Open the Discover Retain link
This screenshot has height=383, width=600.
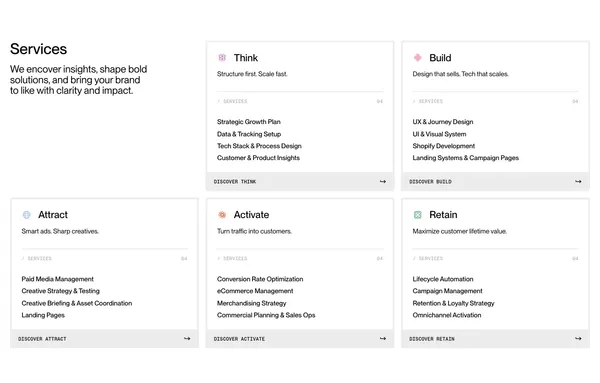496,339
